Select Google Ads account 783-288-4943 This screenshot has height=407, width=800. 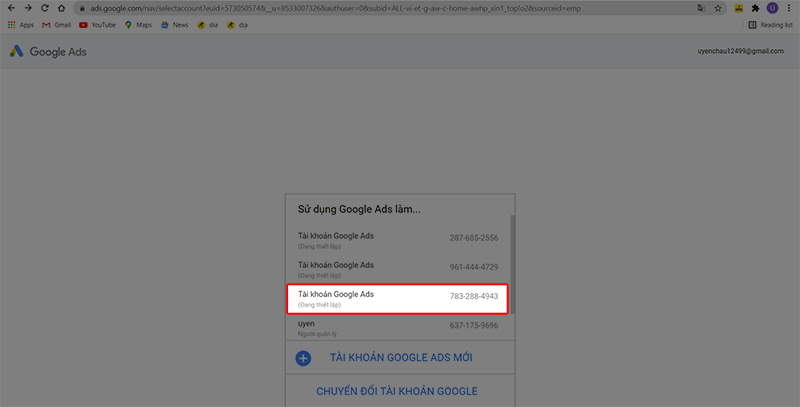(398, 299)
